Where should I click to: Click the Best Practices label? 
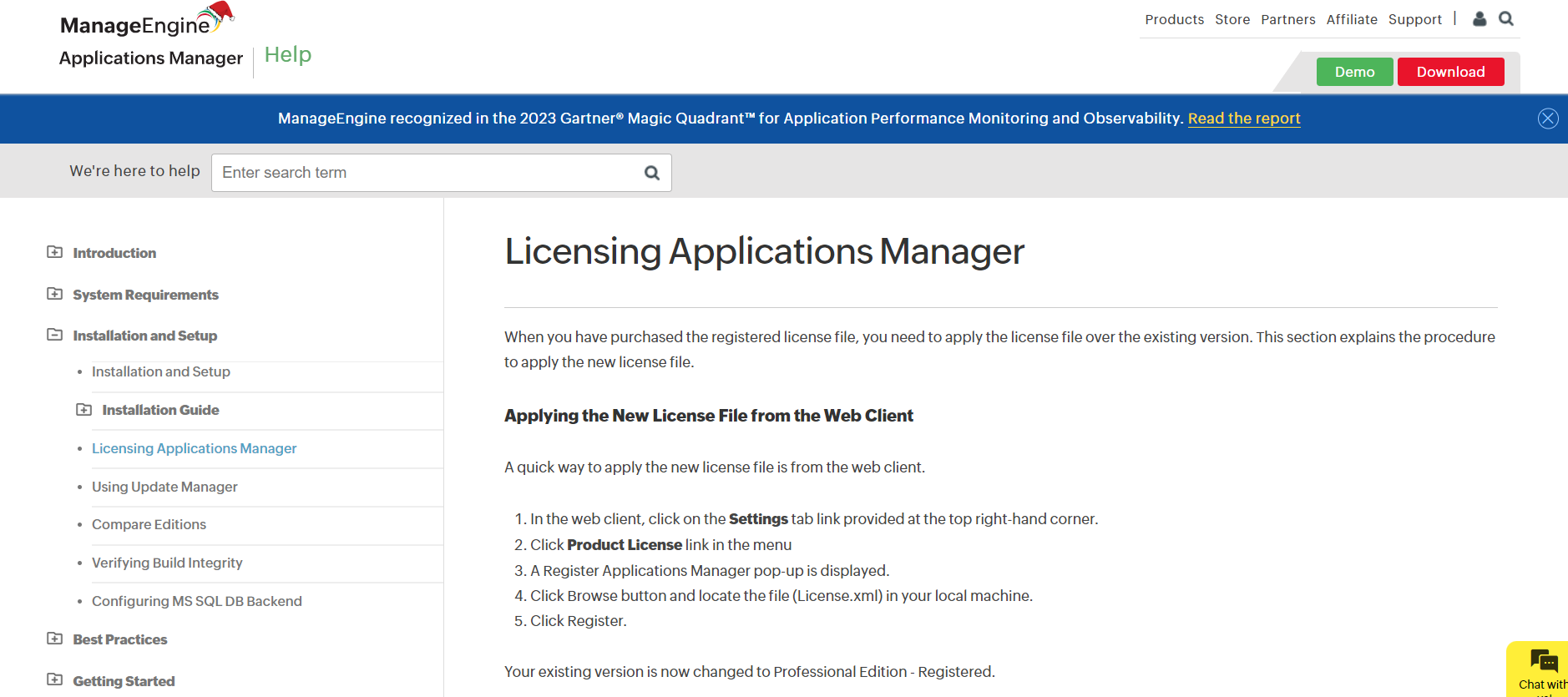tap(119, 639)
